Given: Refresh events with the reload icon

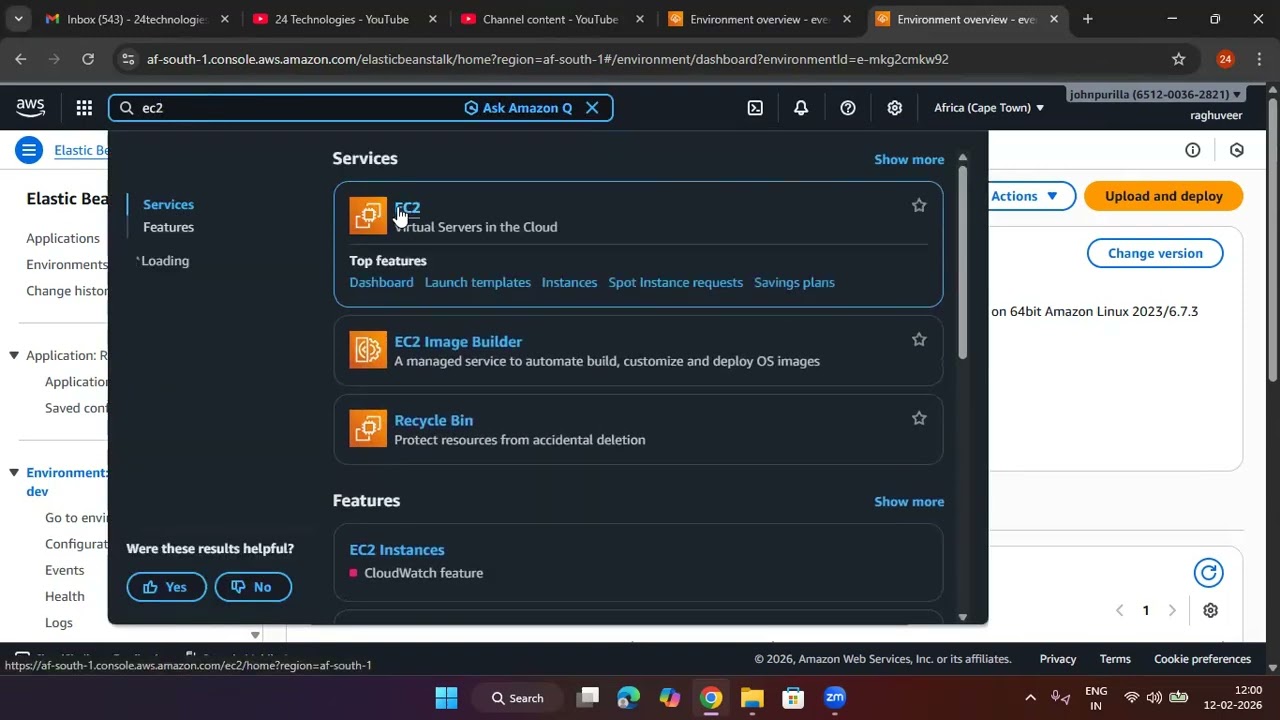Looking at the screenshot, I should pyautogui.click(x=1208, y=573).
